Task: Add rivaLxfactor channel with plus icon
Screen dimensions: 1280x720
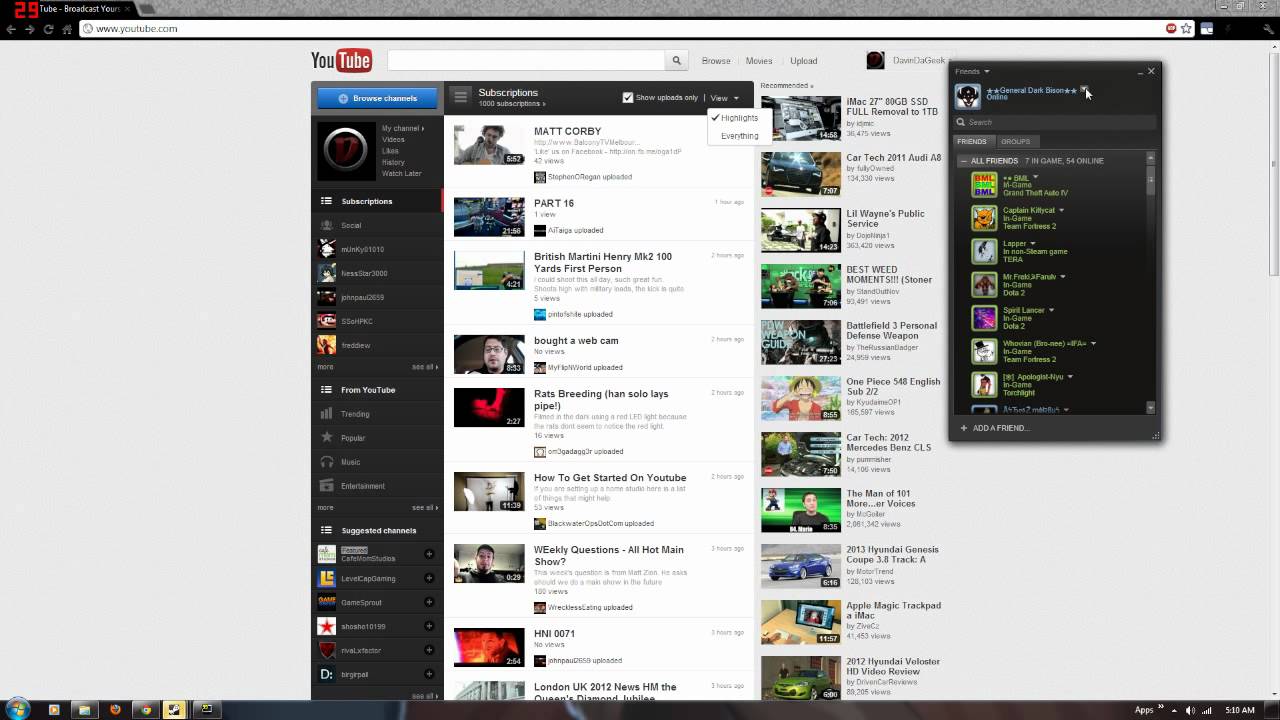Action: pyautogui.click(x=429, y=650)
